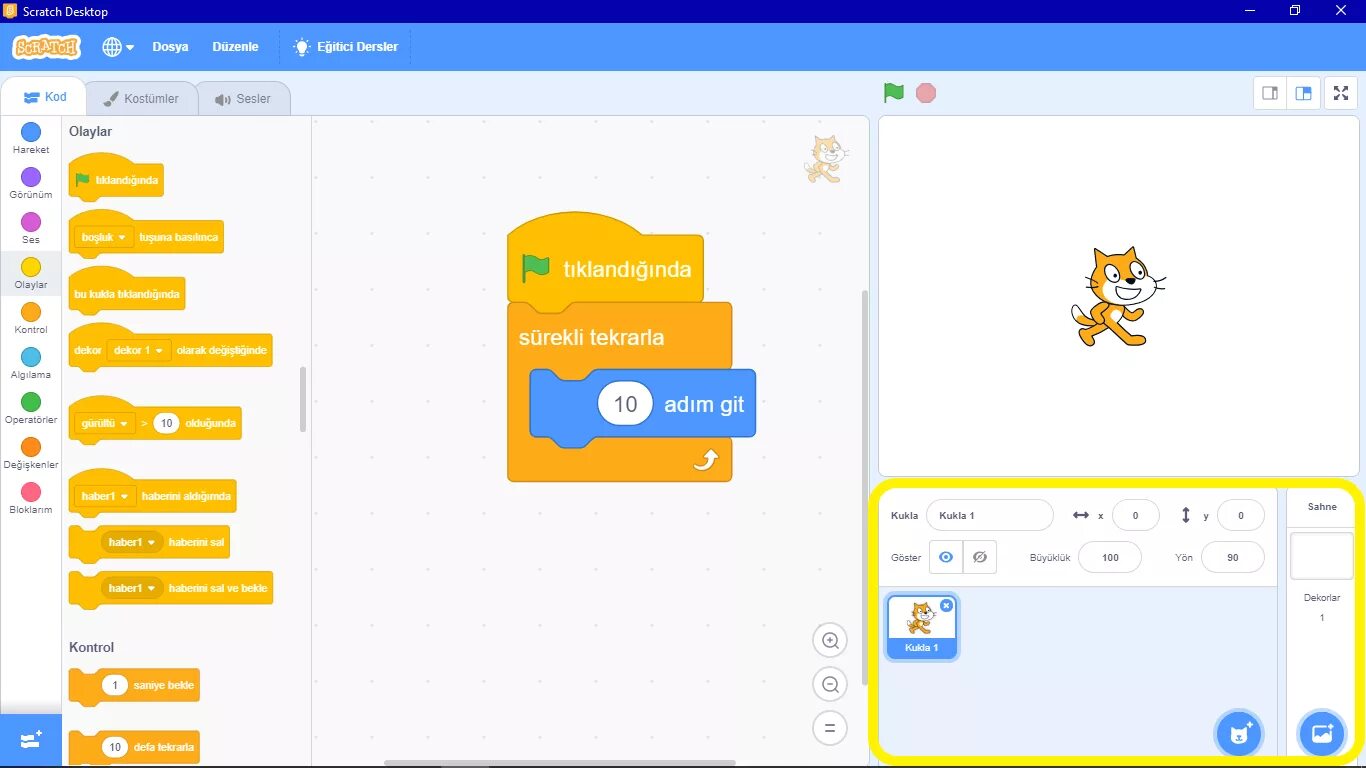The width and height of the screenshot is (1366, 768).
Task: Open the Operatörler block category
Action: [31, 408]
